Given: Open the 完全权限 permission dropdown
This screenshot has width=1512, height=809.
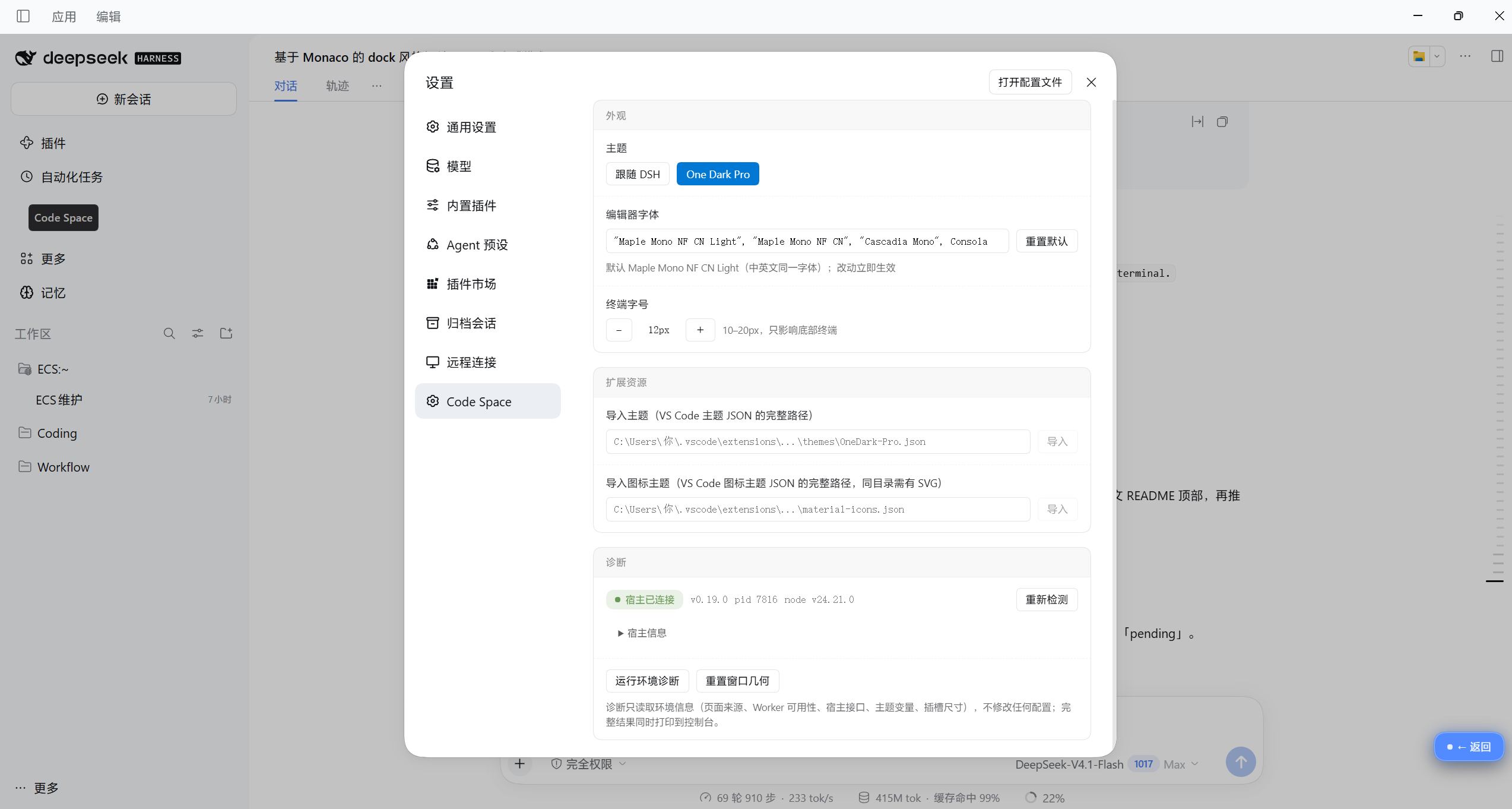Looking at the screenshot, I should tap(588, 764).
